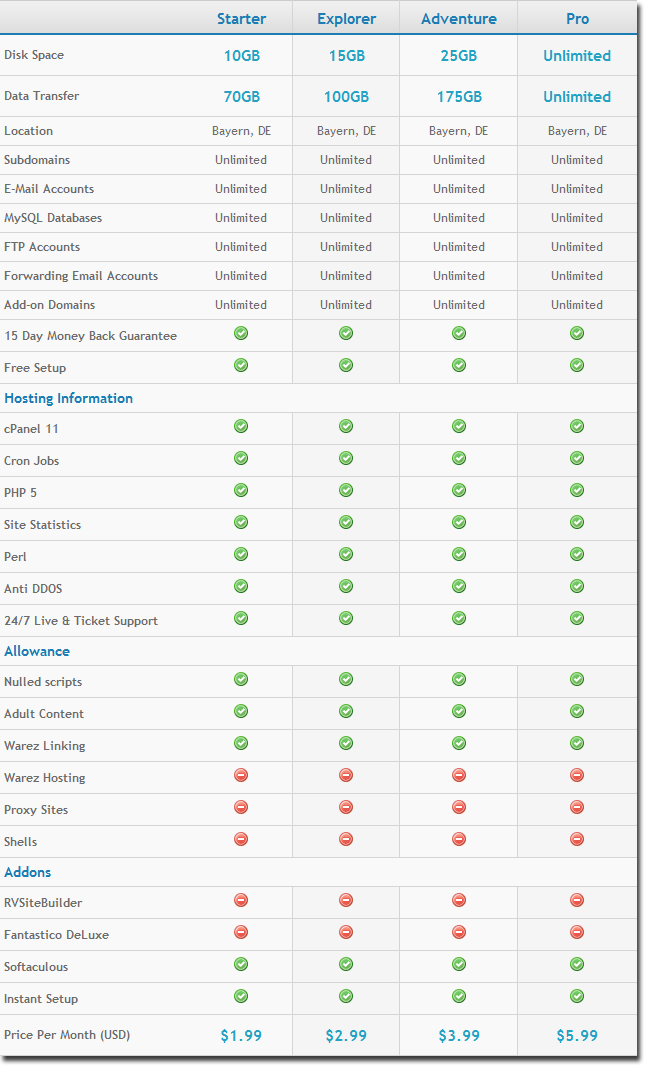
Task: Click Pro's Shells red denied icon
Action: (577, 840)
